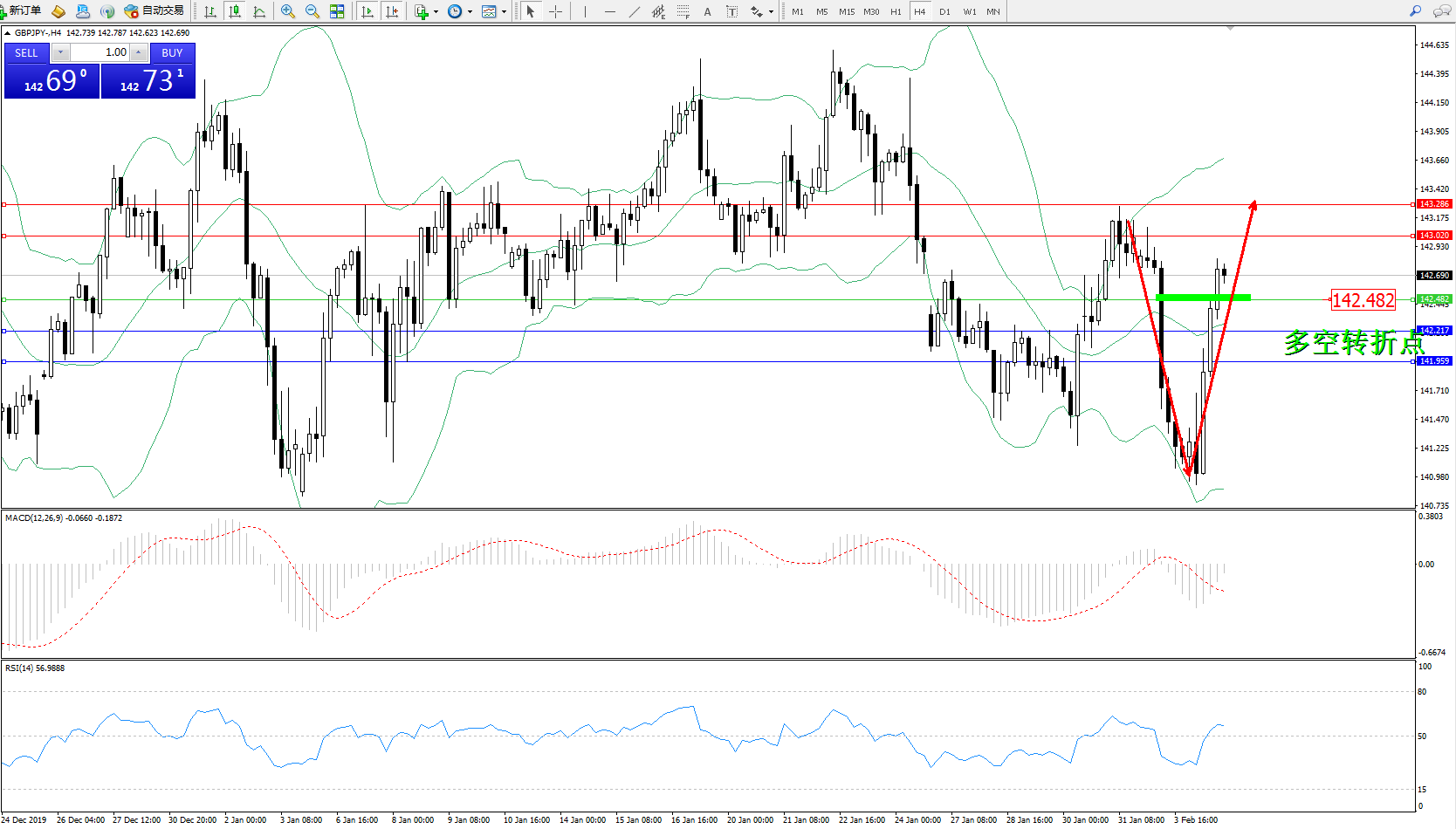Open the indicators list dropdown arrow

pos(436,12)
